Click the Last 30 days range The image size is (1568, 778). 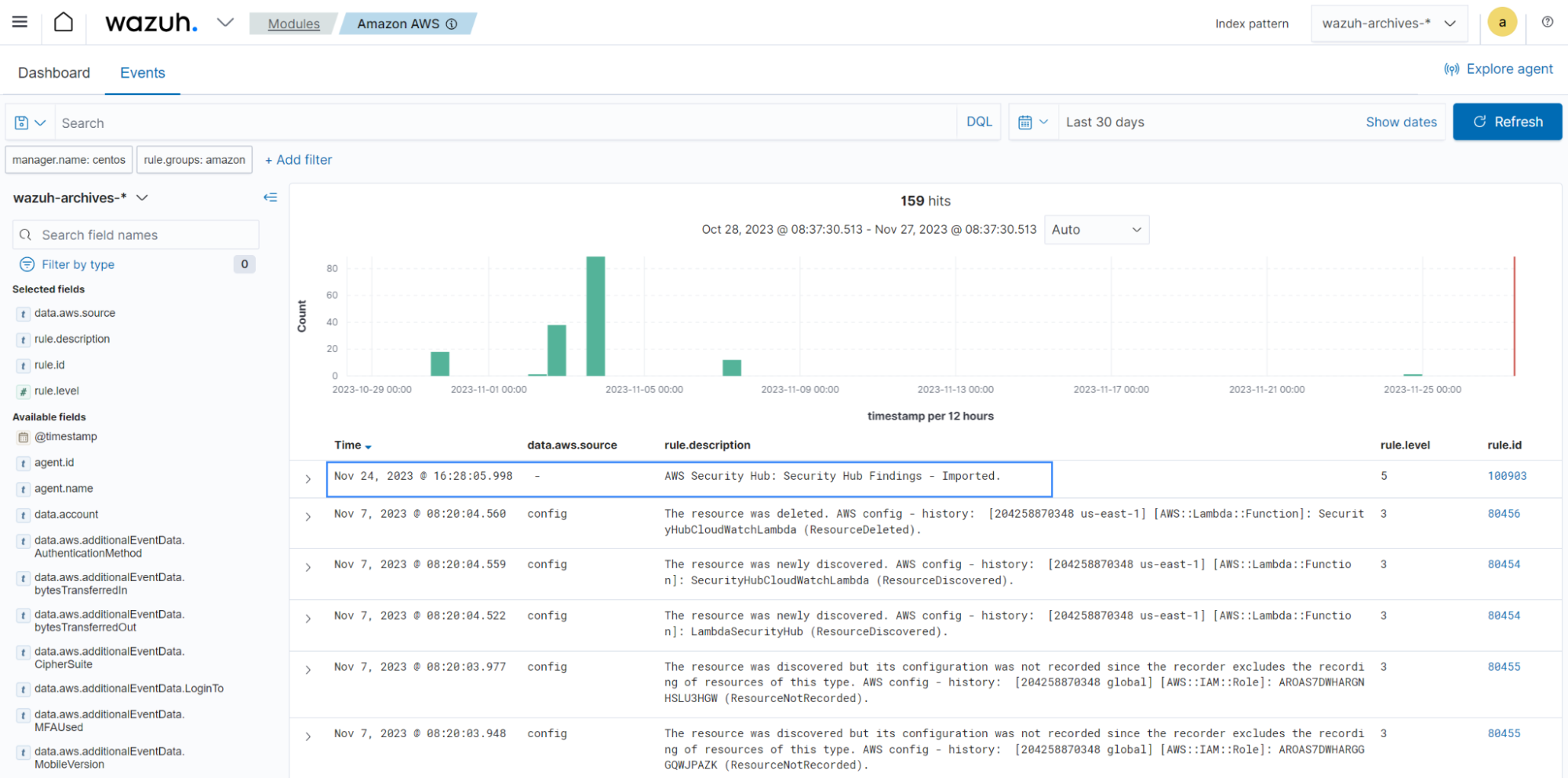(1105, 122)
